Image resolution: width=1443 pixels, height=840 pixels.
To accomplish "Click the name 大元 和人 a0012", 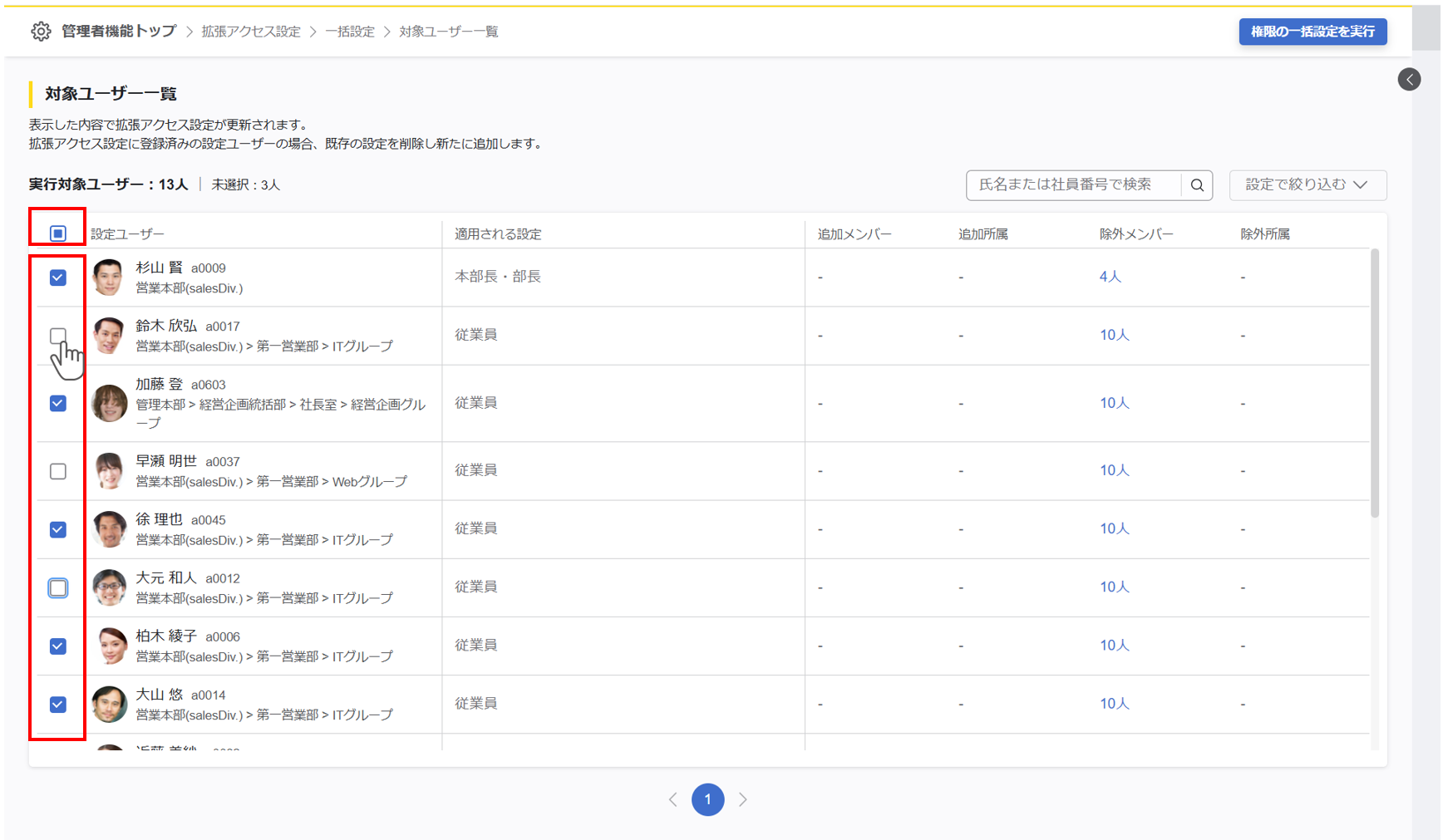I will point(188,577).
